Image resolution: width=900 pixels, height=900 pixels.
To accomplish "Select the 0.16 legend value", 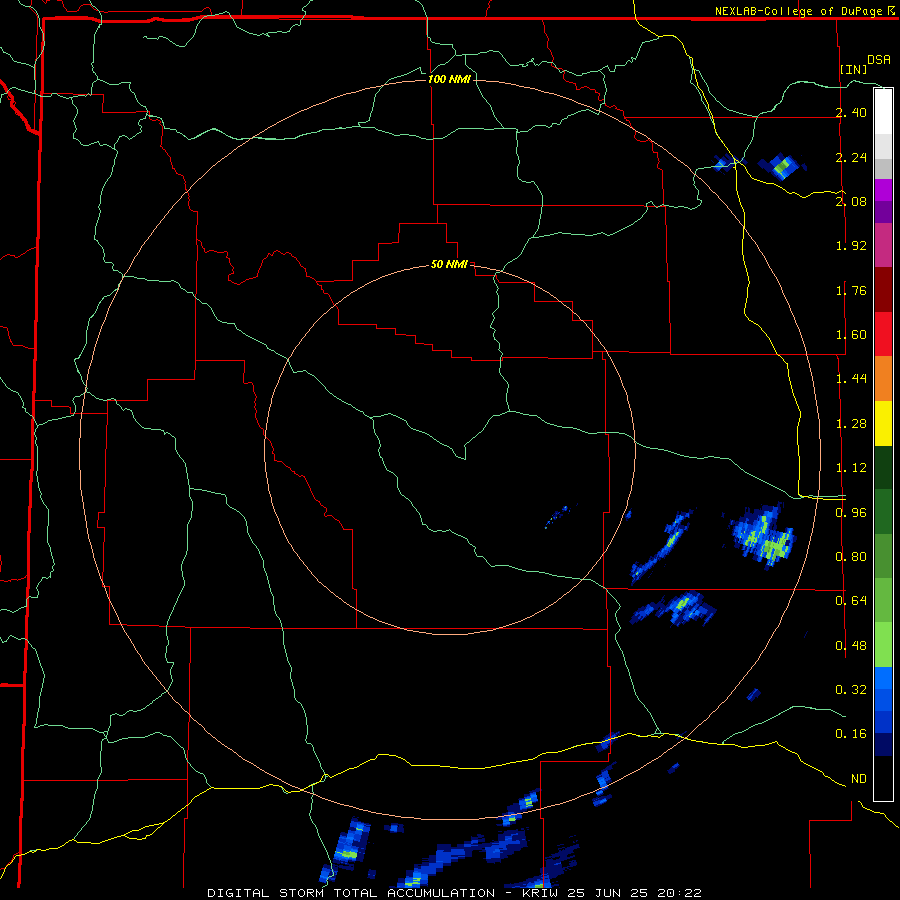I will click(x=851, y=734).
